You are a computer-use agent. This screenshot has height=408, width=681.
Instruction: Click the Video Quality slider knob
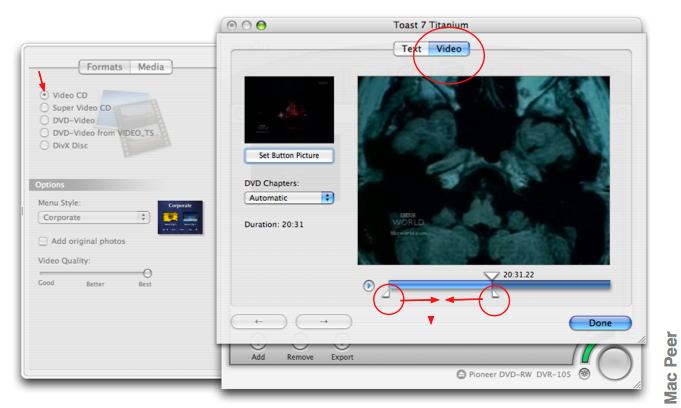click(147, 273)
